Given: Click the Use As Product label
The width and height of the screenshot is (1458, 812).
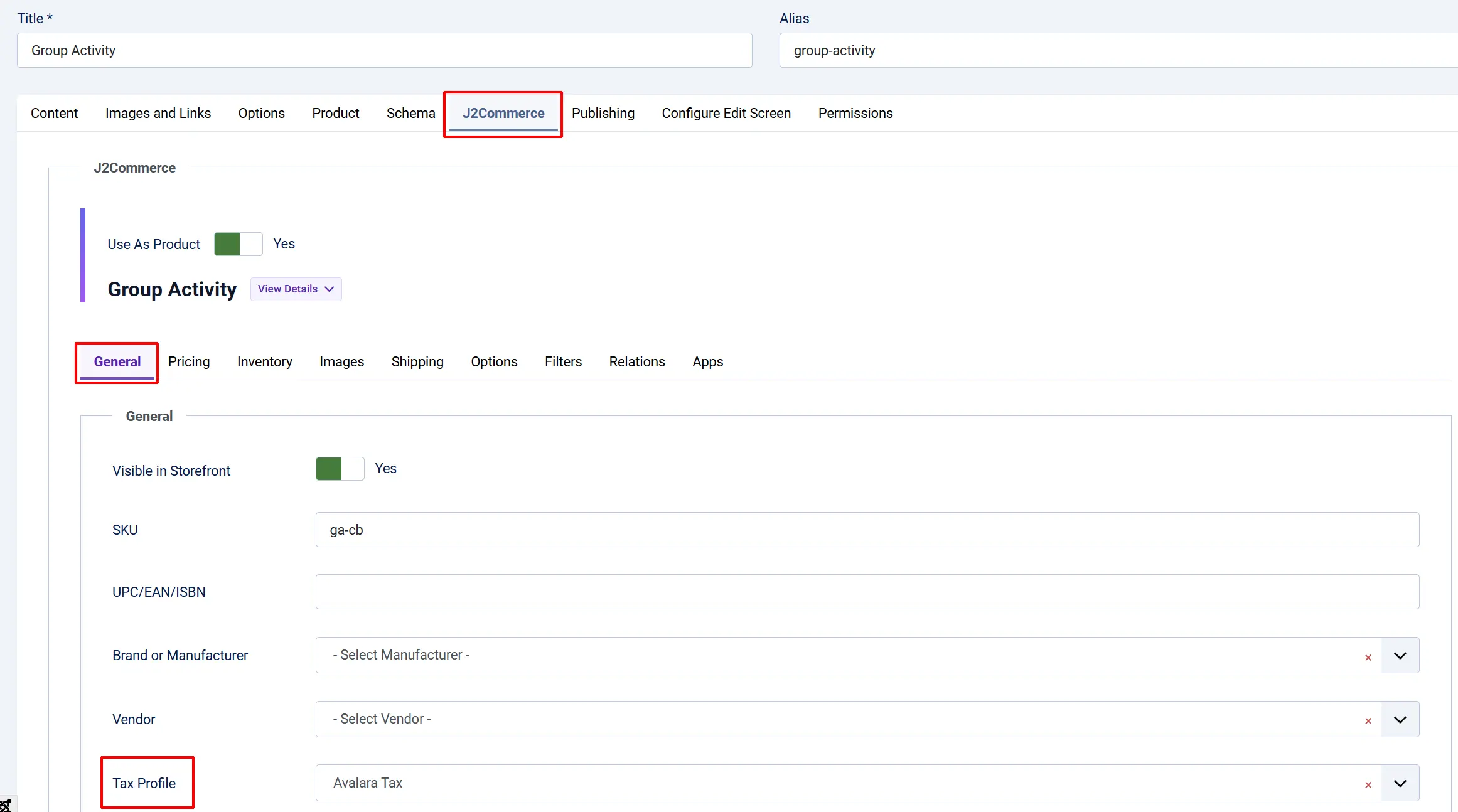Looking at the screenshot, I should (154, 244).
